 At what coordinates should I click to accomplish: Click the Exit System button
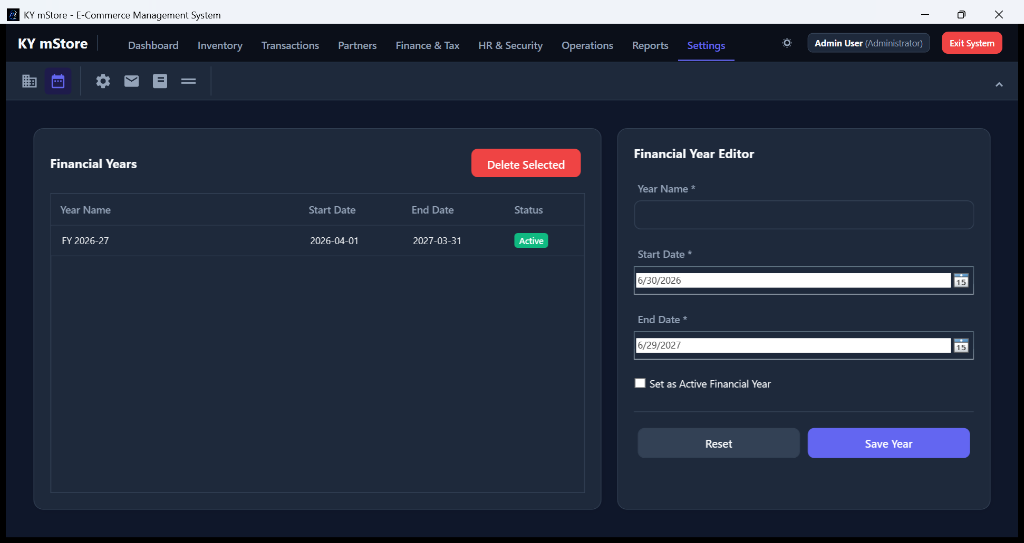[972, 43]
